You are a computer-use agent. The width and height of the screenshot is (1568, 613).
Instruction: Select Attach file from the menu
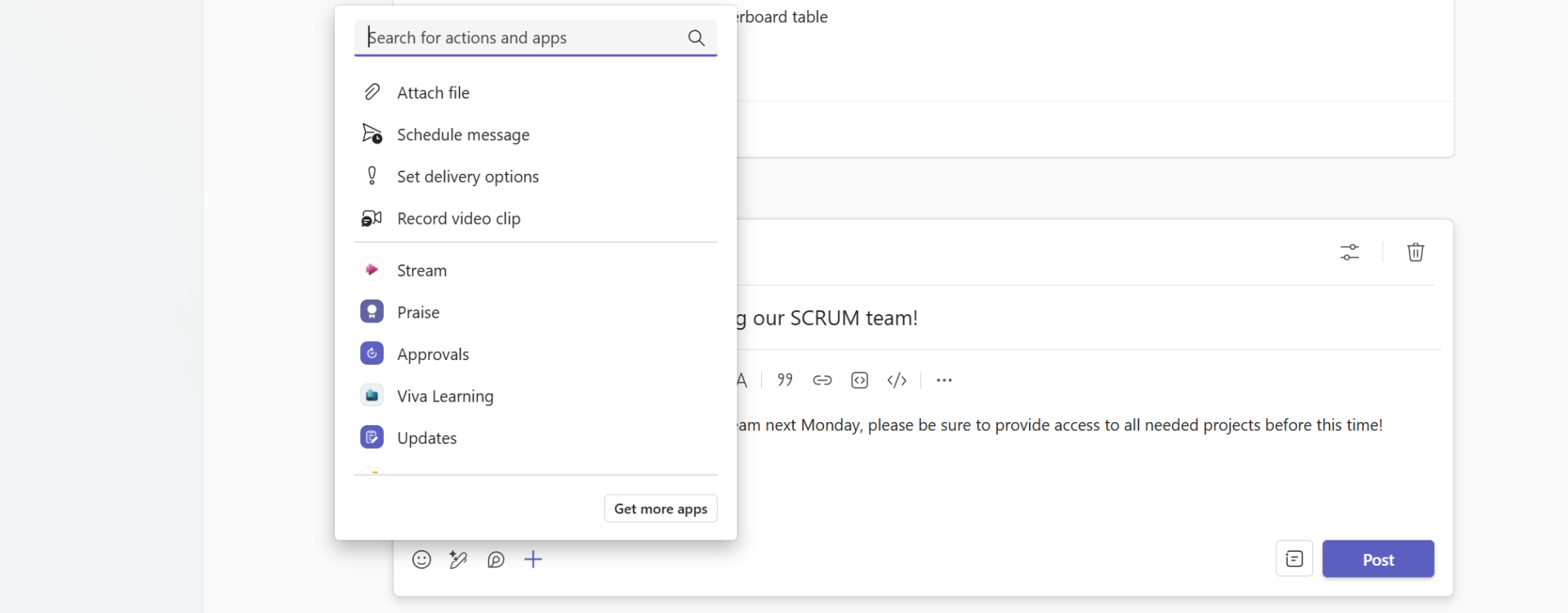[x=433, y=93]
